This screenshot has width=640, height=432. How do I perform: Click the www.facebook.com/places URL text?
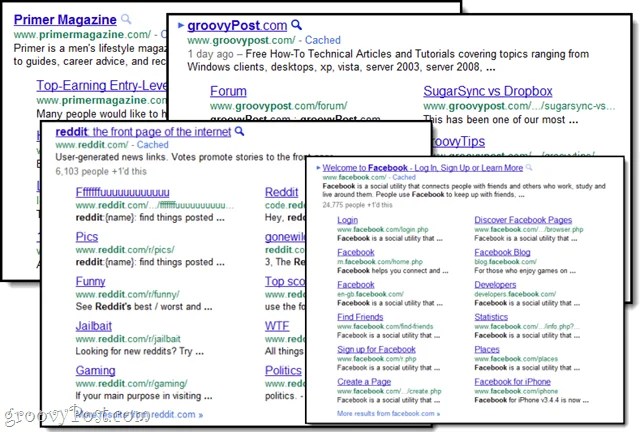click(x=516, y=359)
